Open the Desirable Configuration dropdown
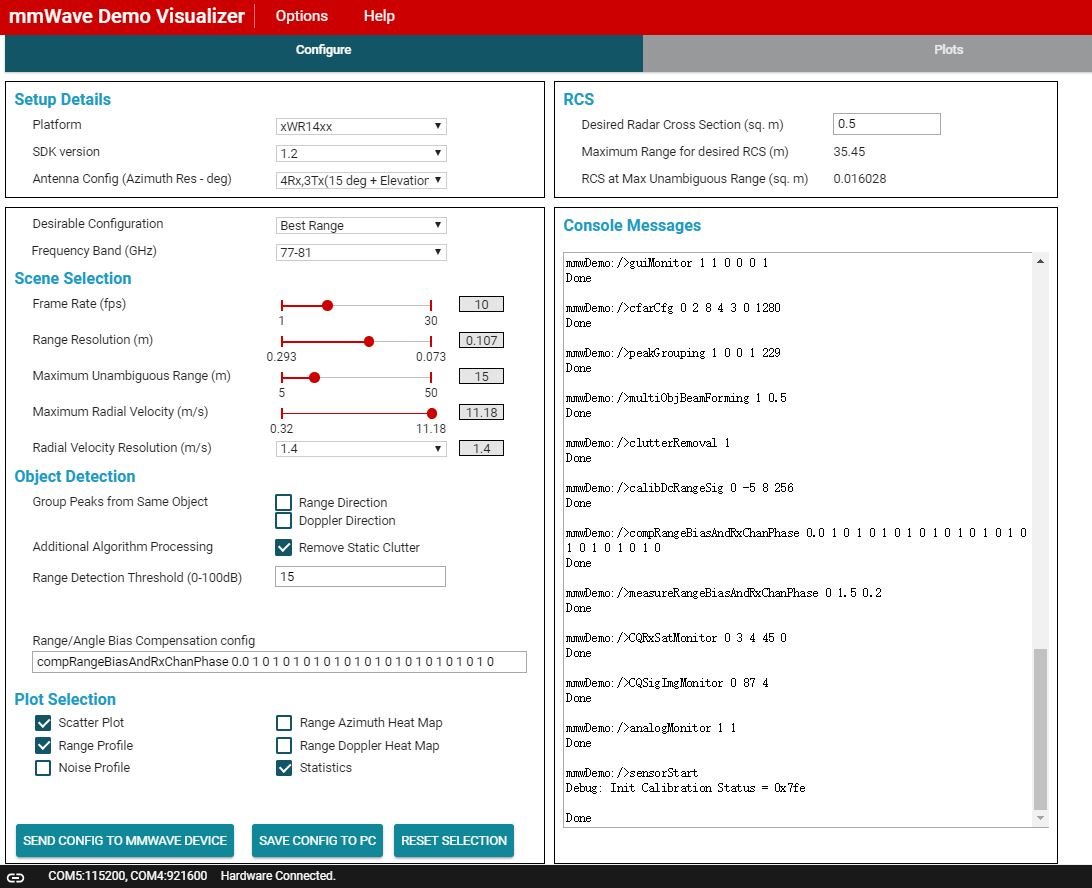This screenshot has height=888, width=1092. pos(361,226)
